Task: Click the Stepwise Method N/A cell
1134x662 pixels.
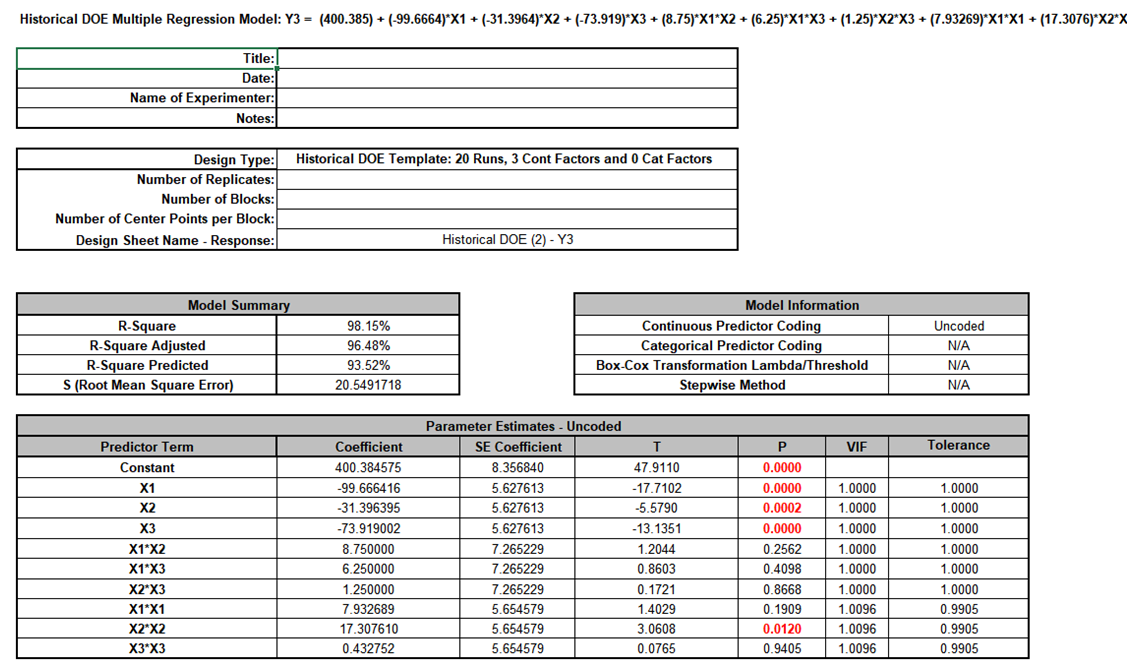Action: (x=958, y=385)
